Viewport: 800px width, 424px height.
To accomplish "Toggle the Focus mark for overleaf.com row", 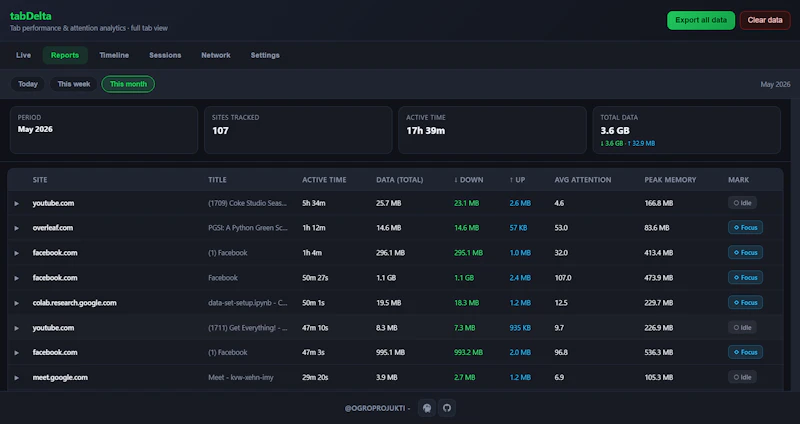I will pos(745,228).
